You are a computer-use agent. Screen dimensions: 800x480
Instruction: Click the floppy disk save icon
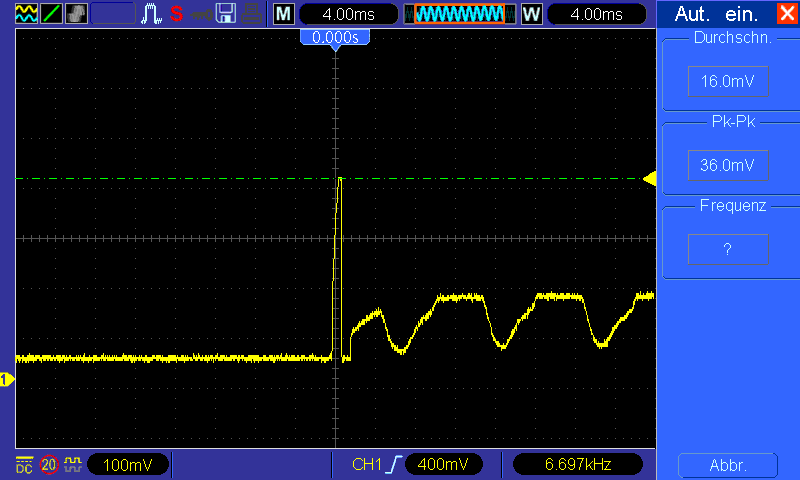226,14
